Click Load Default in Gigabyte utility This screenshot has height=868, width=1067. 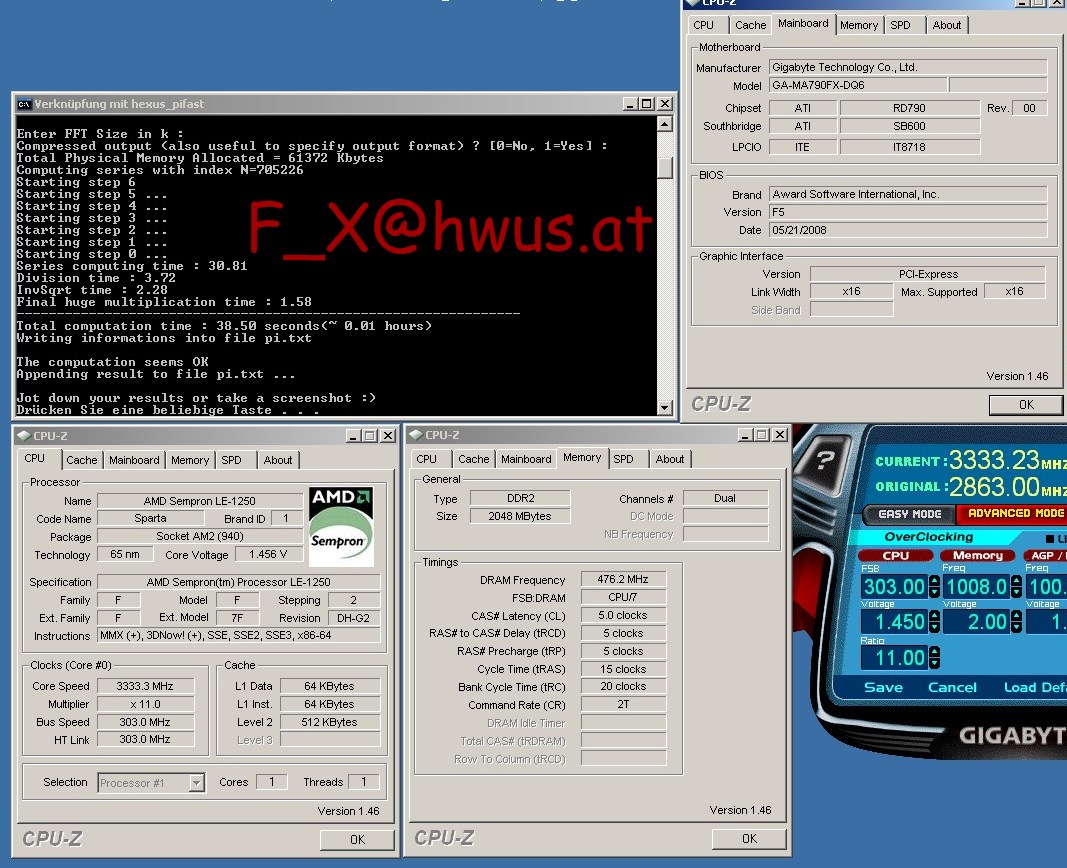(1035, 687)
